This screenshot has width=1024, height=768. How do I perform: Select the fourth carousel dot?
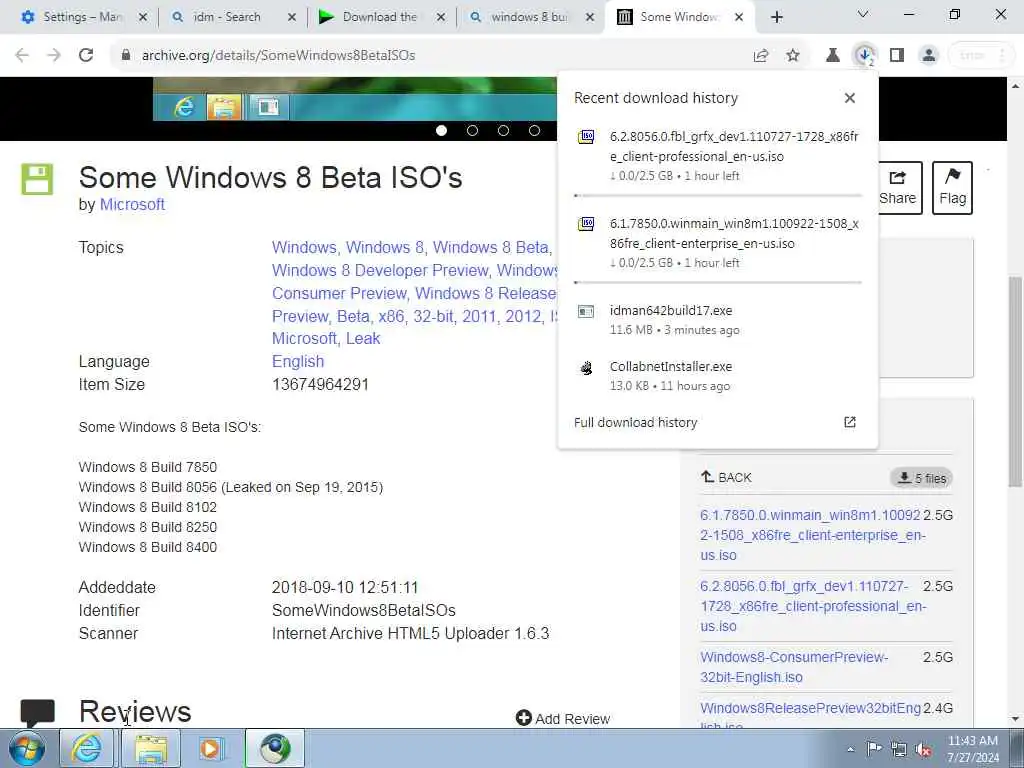pos(534,131)
